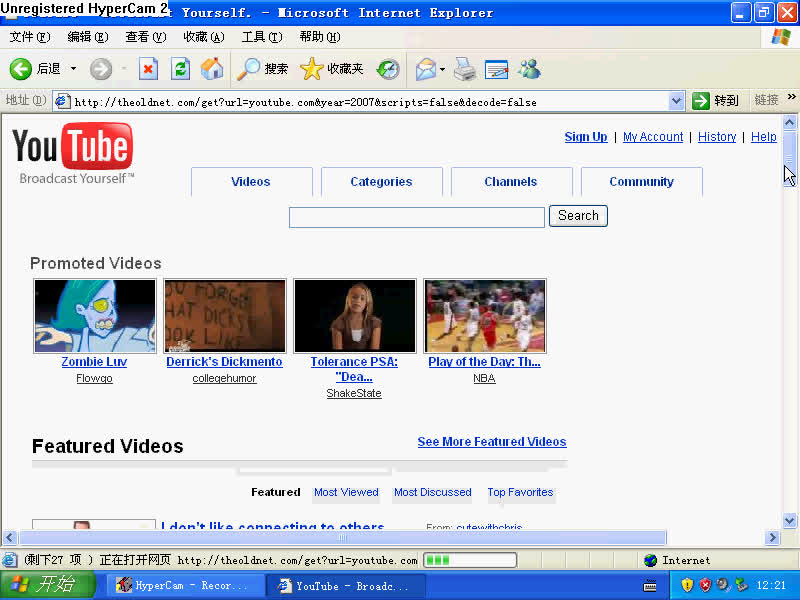Viewport: 800px width, 600px height.
Task: Click the green Go arrow button
Action: [x=701, y=101]
